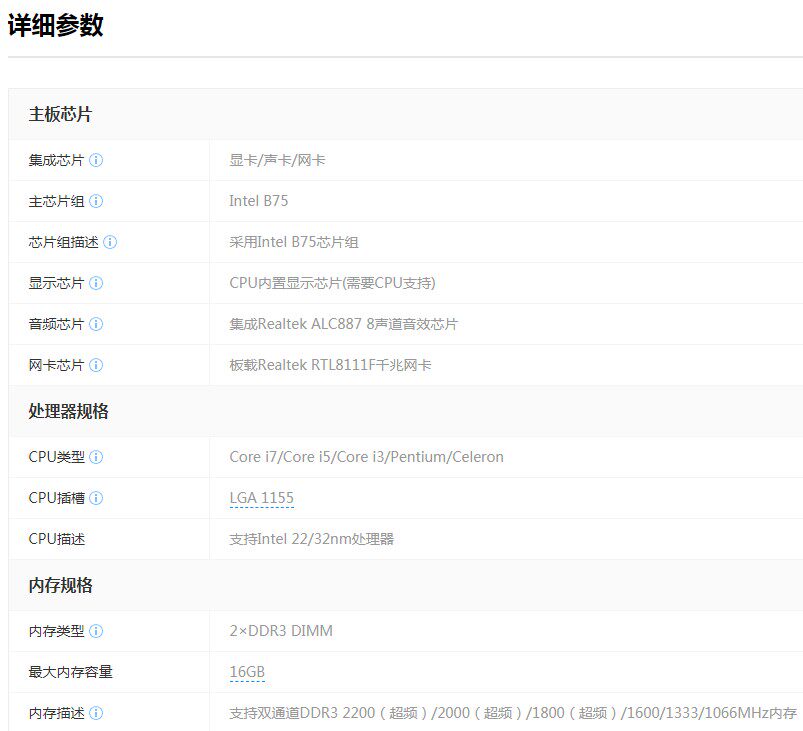Viewport: 803px width, 731px height.
Task: Show info icon for 内存类型
Action: 96,631
